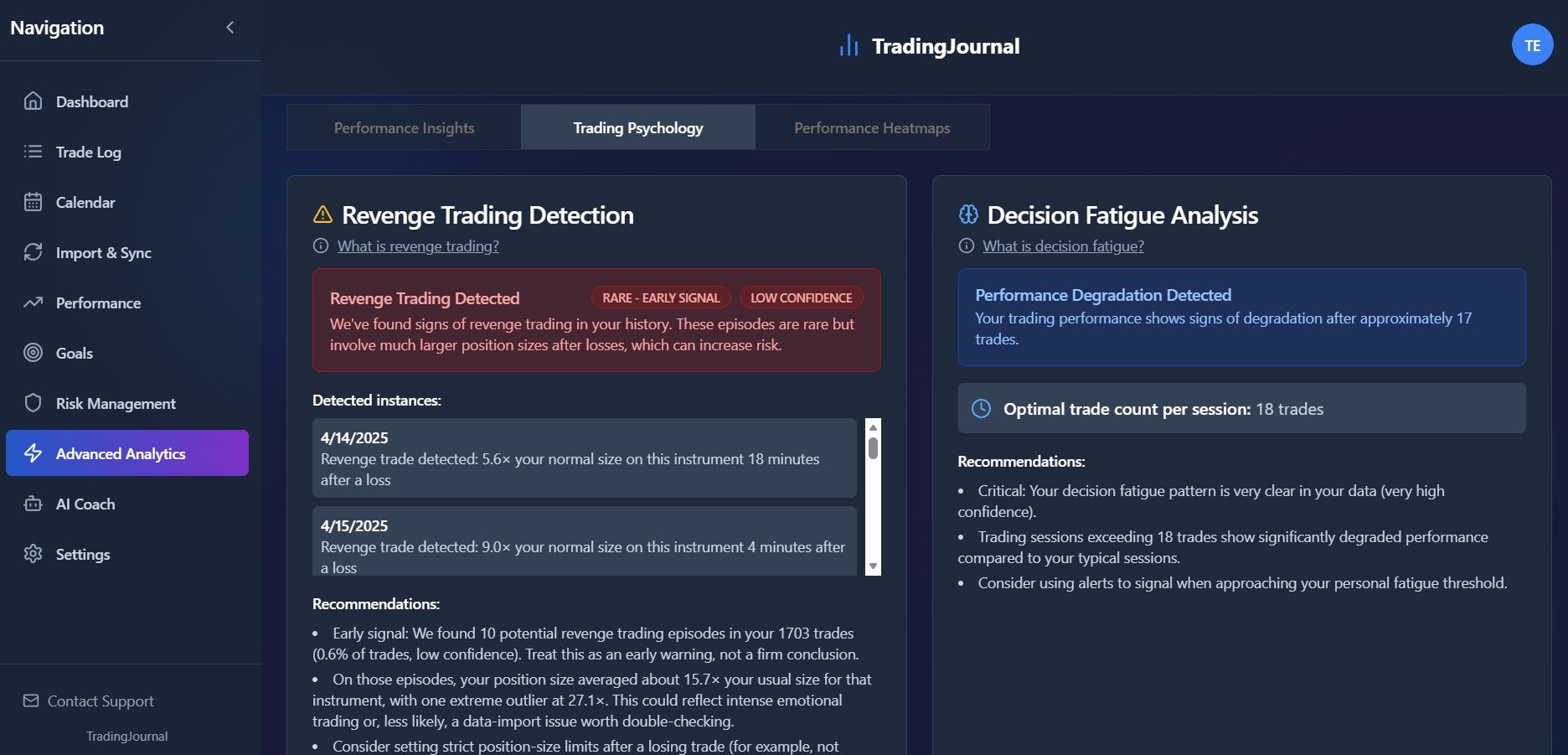1568x755 pixels.
Task: Click the 'What is decision fatigue?' link
Action: (1063, 246)
